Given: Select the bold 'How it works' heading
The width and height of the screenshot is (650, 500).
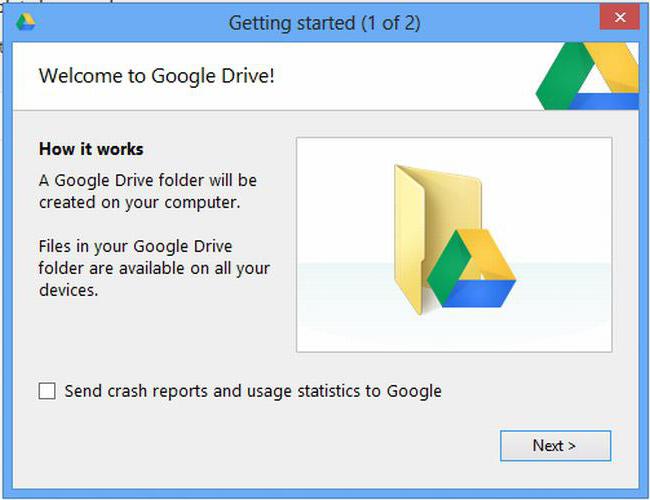Looking at the screenshot, I should (x=91, y=149).
